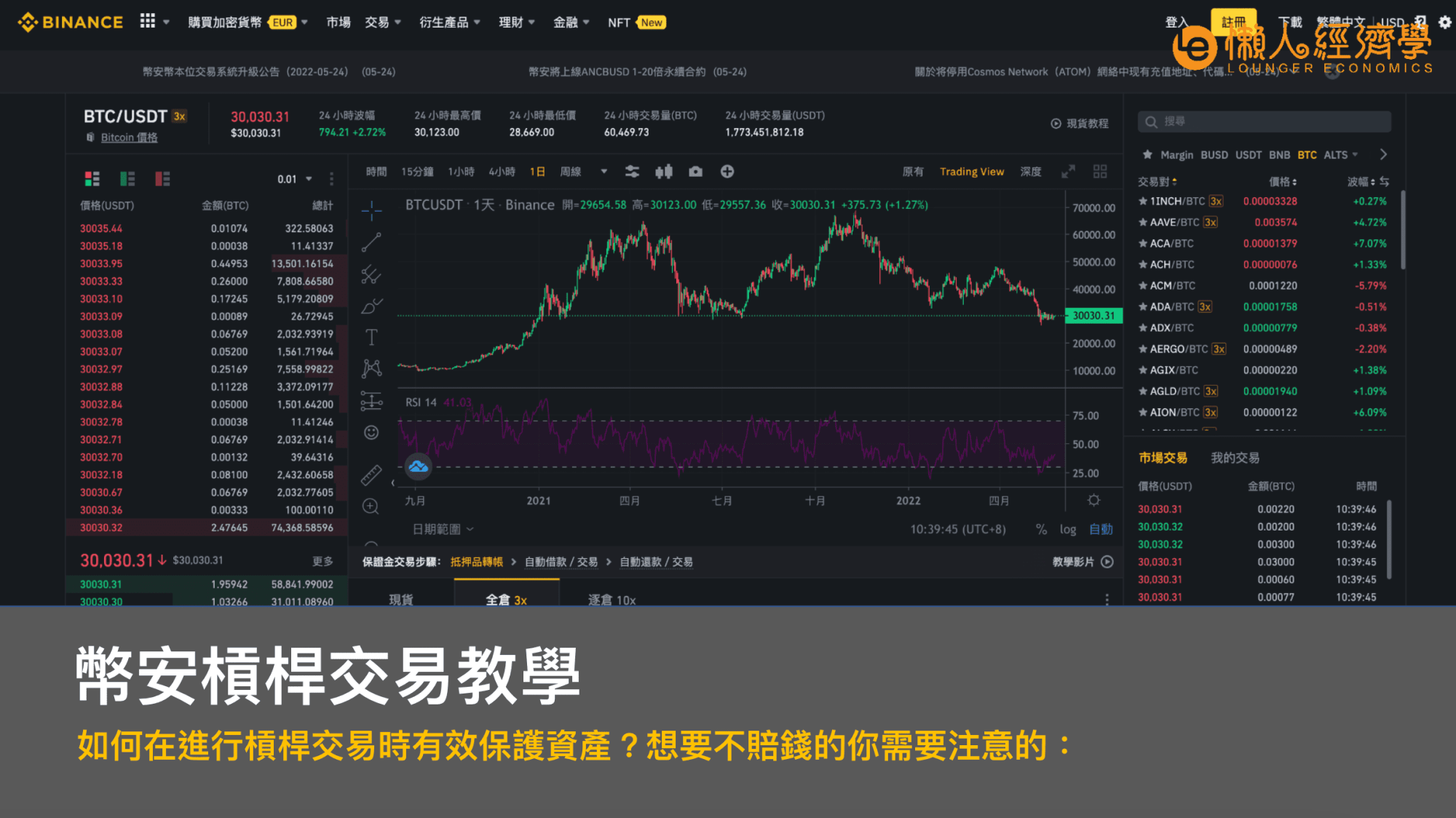Take chart snapshot with camera icon
The image size is (1456, 818).
[x=696, y=172]
